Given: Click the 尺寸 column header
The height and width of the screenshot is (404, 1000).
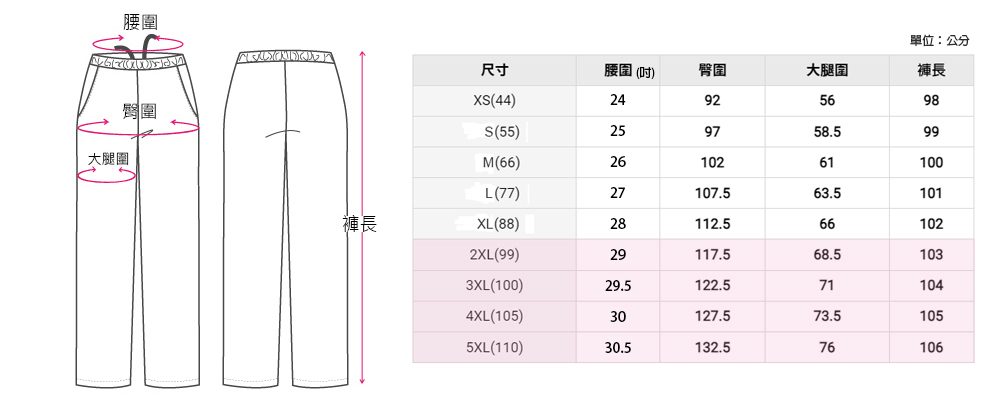Looking at the screenshot, I should pos(494,70).
